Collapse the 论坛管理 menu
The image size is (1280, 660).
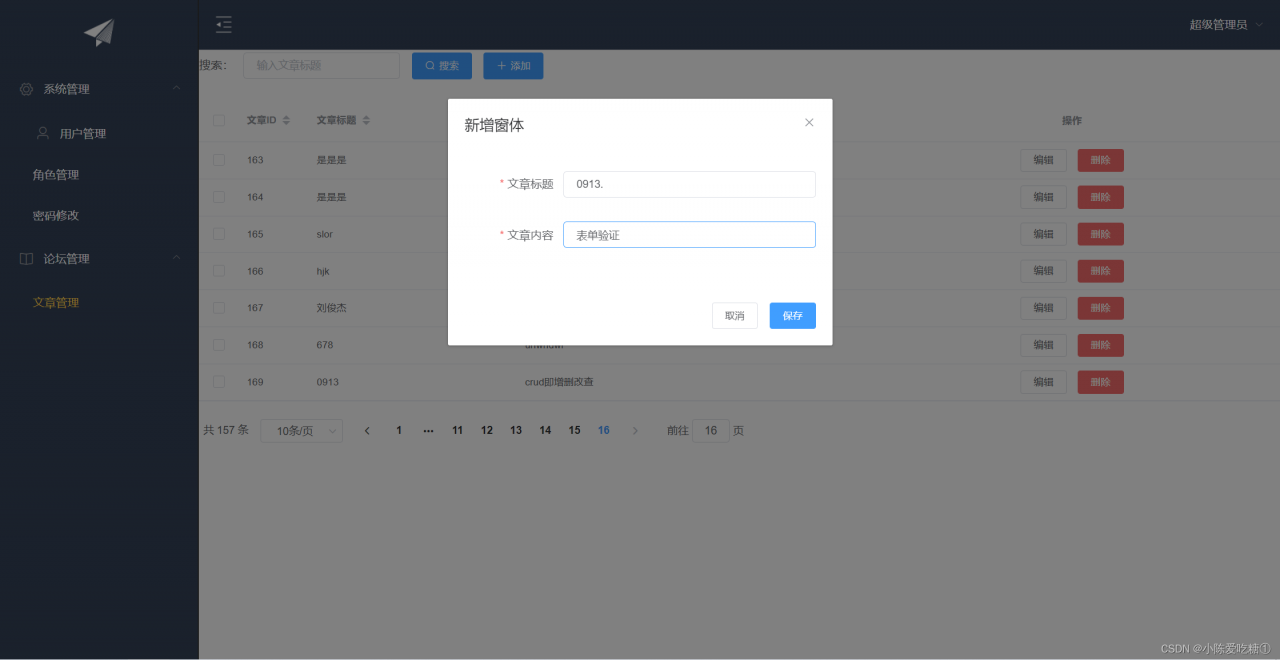pyautogui.click(x=176, y=258)
